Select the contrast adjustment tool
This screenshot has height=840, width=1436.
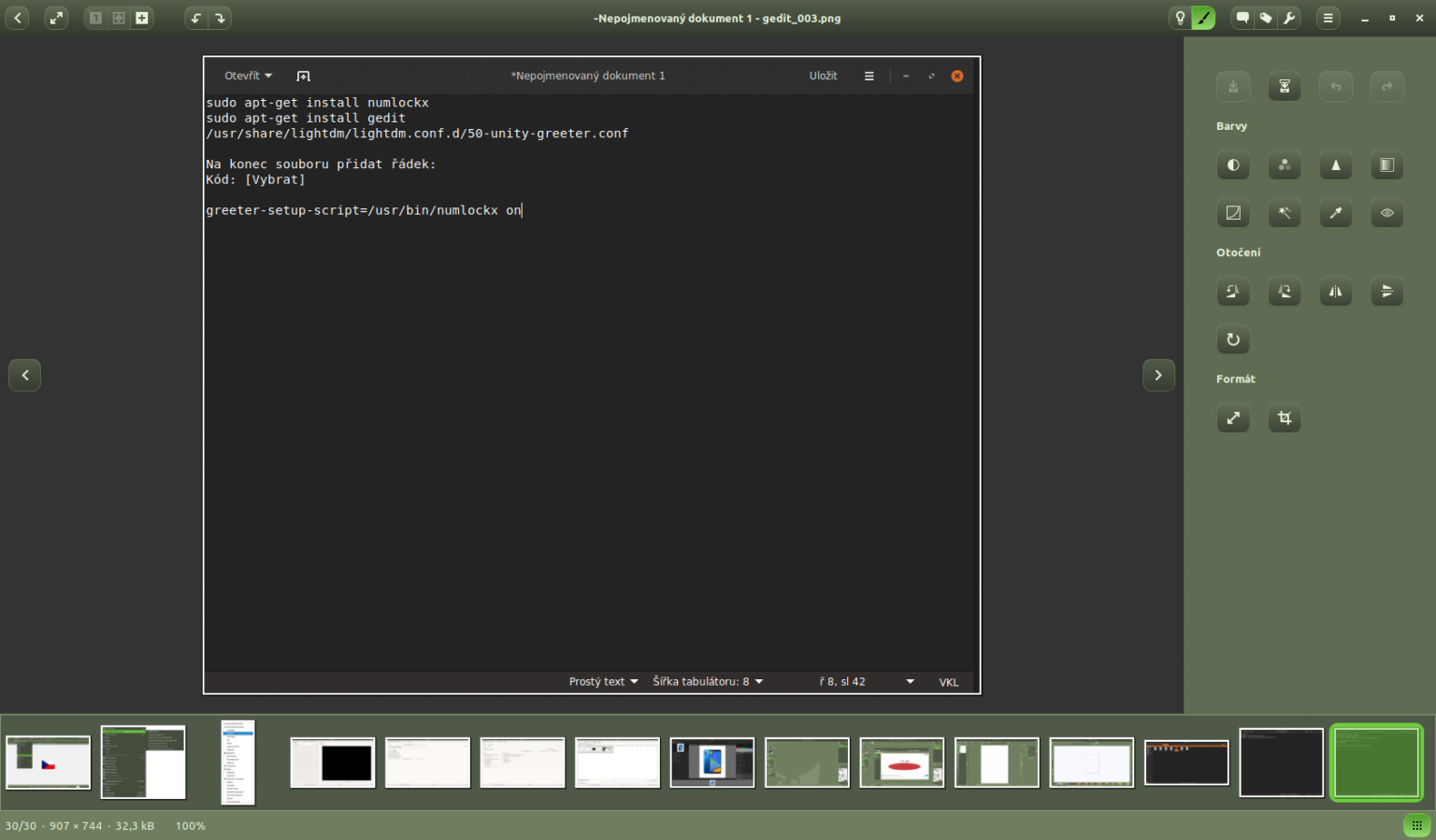[1233, 165]
